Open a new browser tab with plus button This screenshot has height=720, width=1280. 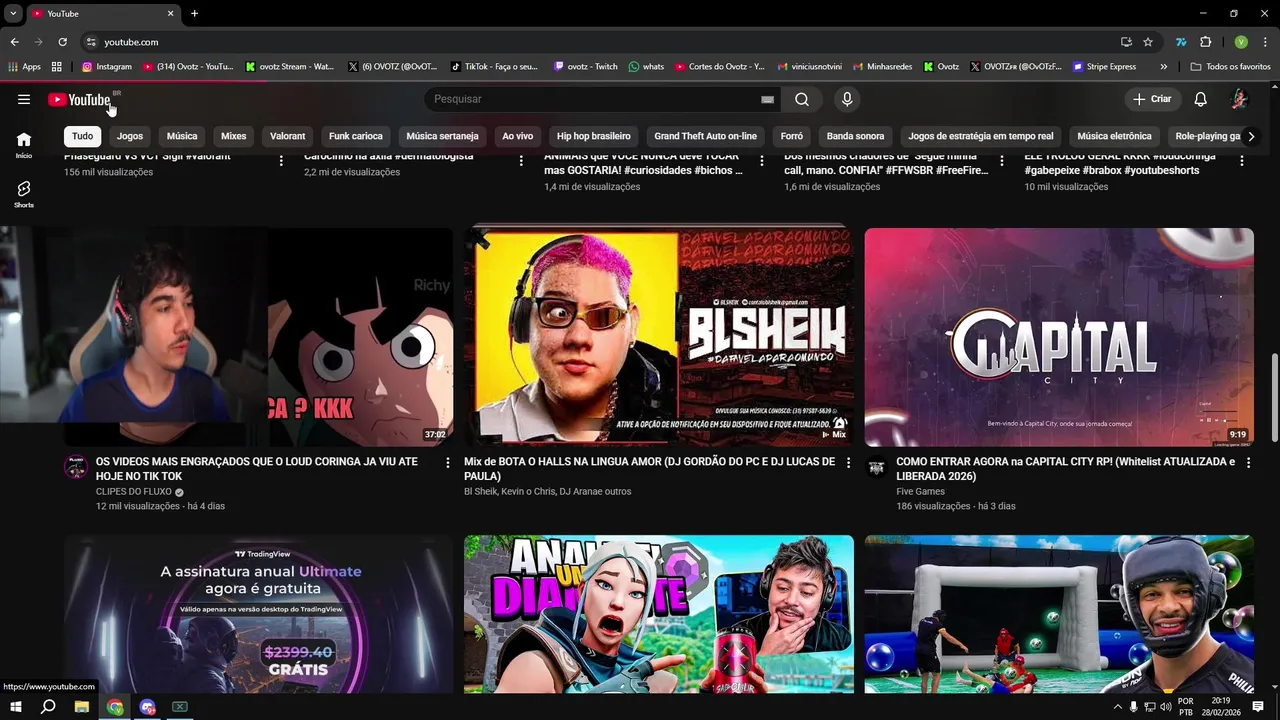[194, 13]
